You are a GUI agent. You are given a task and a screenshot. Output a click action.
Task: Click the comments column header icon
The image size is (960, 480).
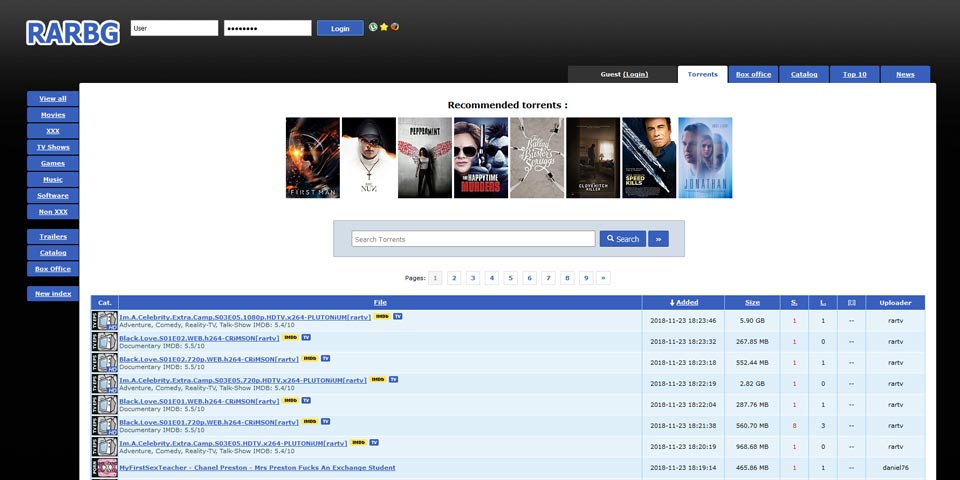pyautogui.click(x=851, y=302)
